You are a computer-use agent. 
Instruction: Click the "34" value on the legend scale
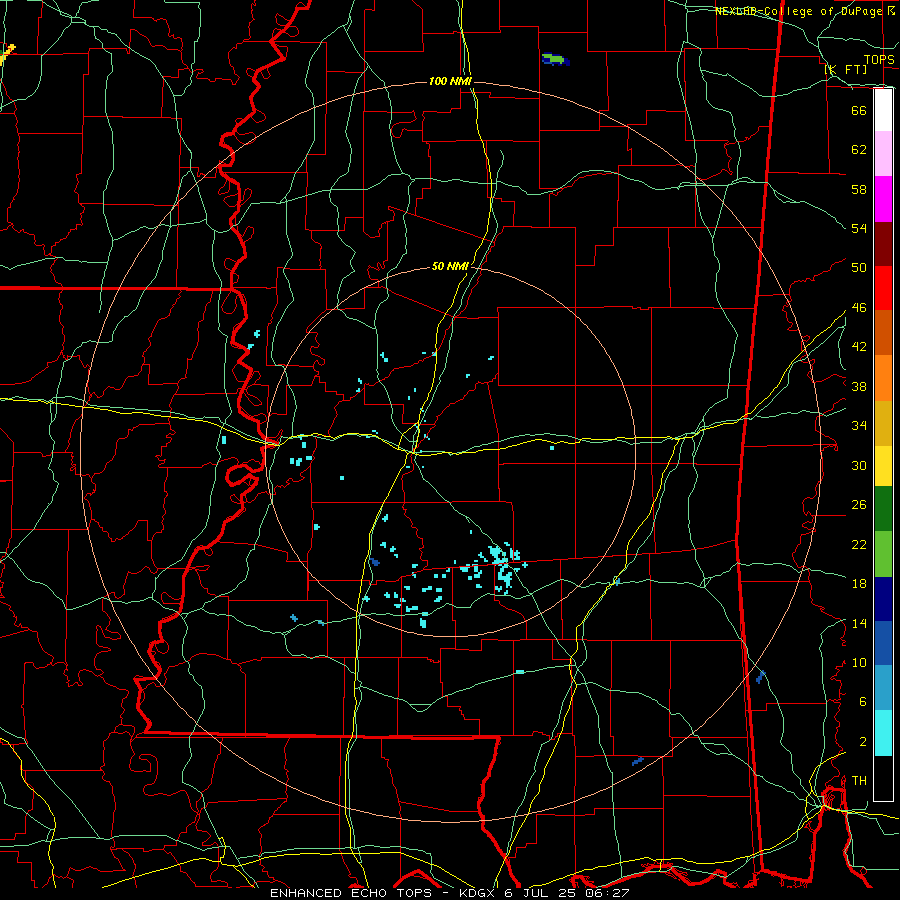pyautogui.click(x=859, y=425)
